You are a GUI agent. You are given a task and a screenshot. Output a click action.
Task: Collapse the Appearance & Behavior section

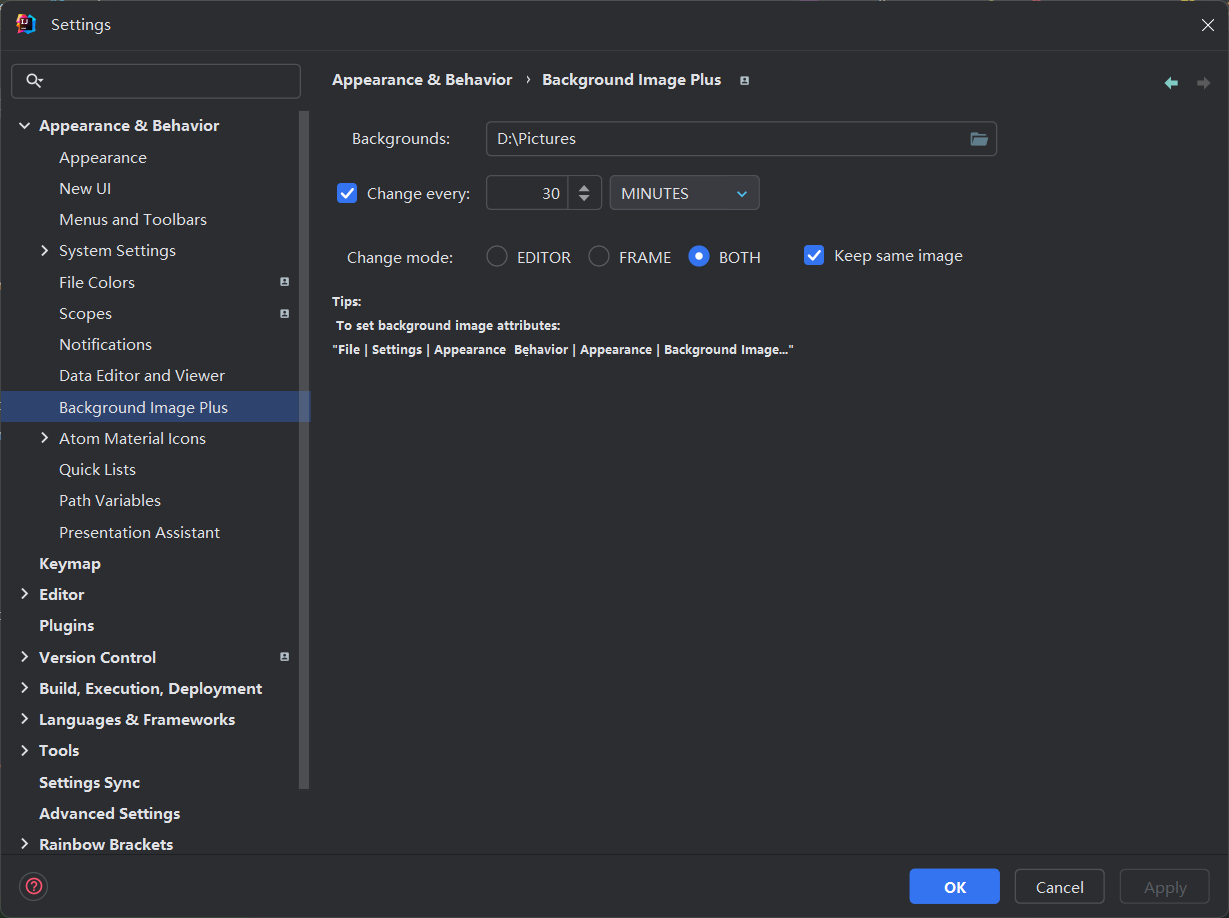point(25,126)
